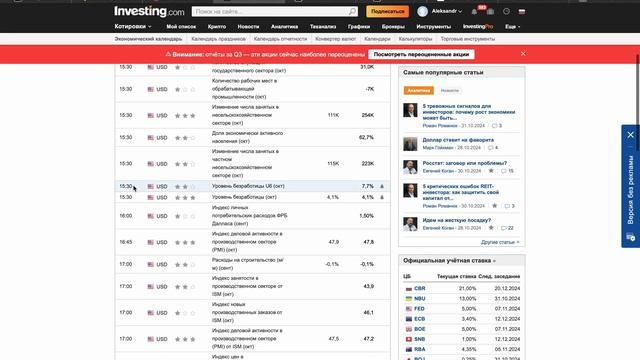Click alert bell for 'Уровень безработицы (окт)' 4,1% row

click(x=382, y=197)
